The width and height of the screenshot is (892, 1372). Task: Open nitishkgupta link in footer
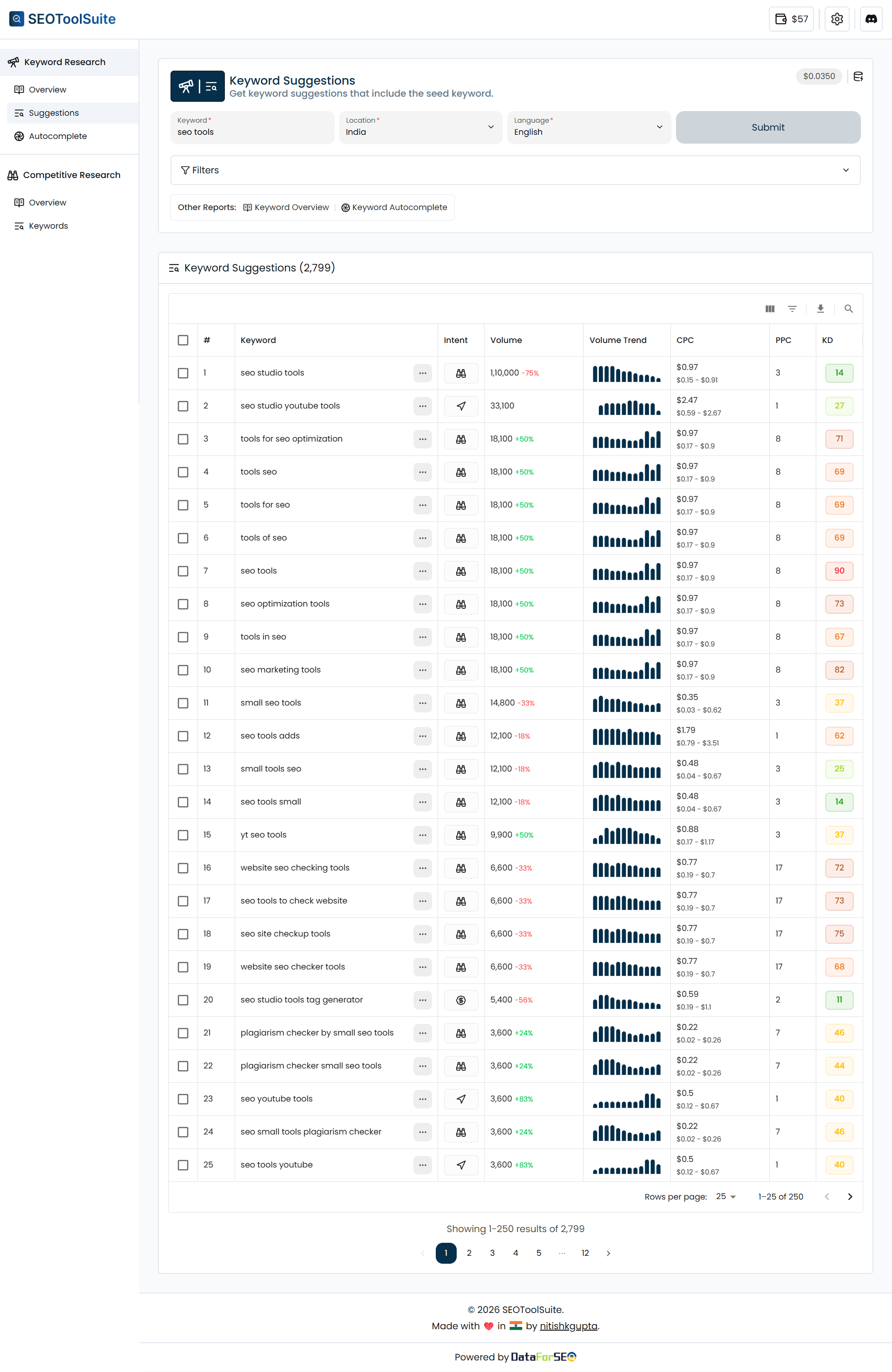click(568, 1326)
